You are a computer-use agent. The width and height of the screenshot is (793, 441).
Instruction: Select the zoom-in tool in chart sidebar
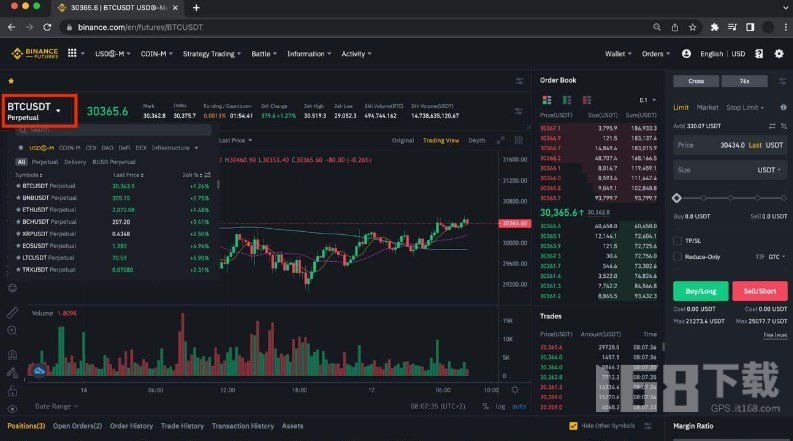[12, 331]
